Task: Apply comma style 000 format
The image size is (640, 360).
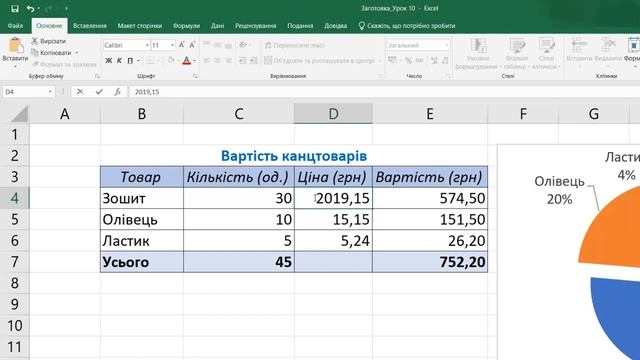Action: [x=419, y=61]
